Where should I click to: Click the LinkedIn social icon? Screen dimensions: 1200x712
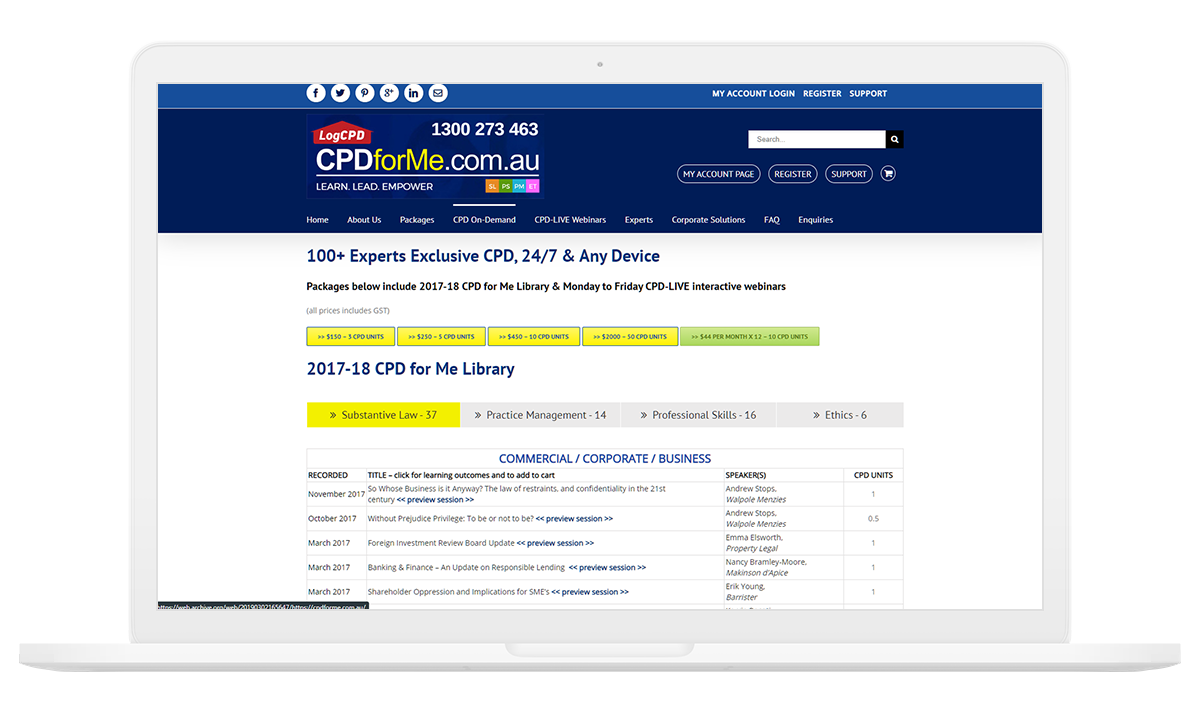click(414, 93)
